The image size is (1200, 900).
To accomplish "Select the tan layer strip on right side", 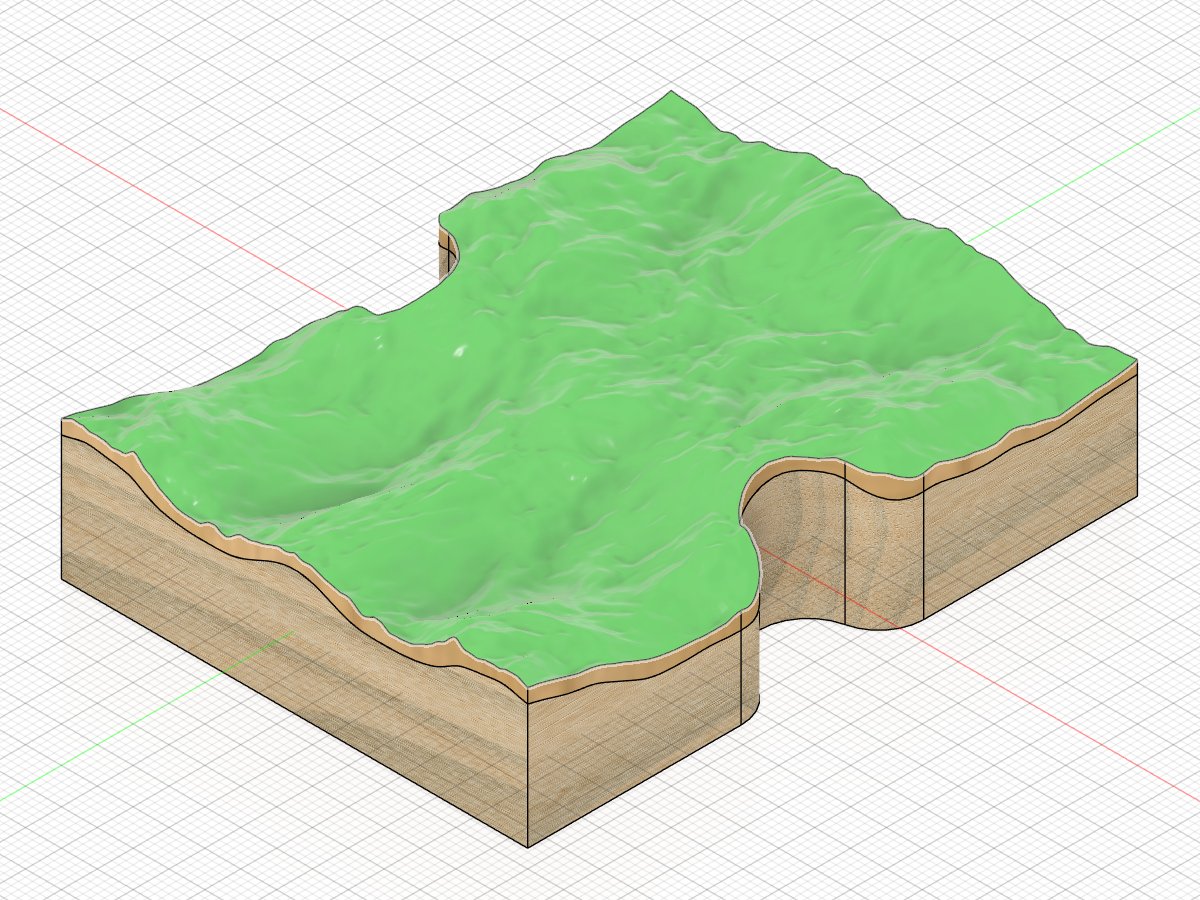I will (1030, 425).
